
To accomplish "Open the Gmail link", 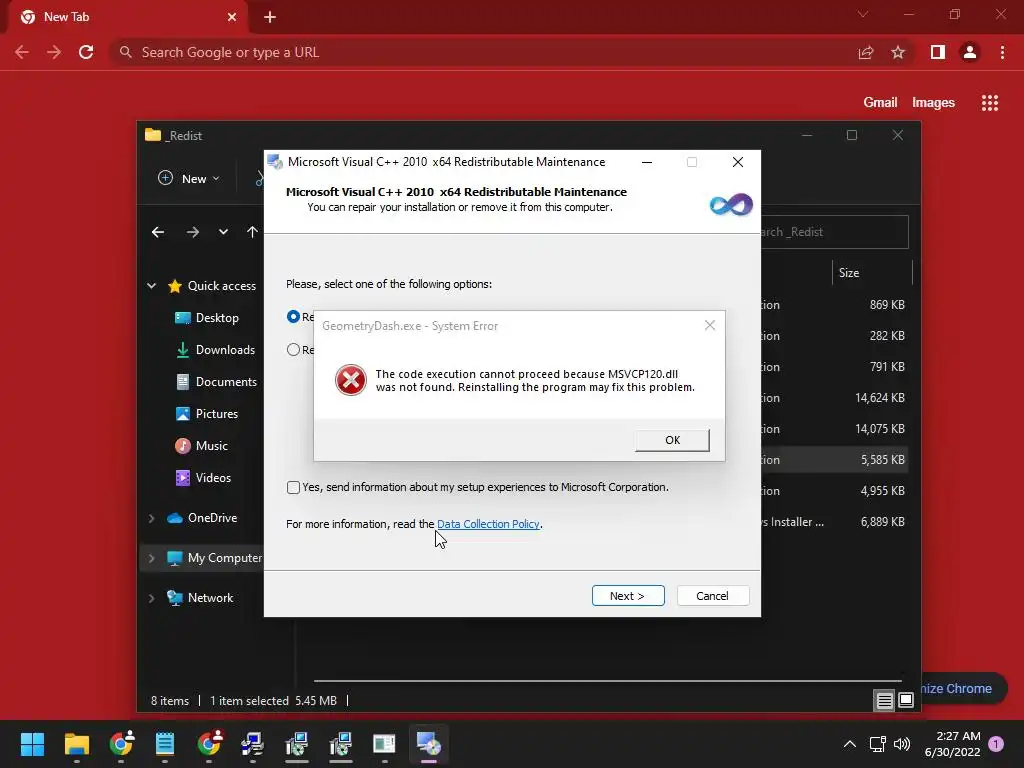I will coord(880,103).
